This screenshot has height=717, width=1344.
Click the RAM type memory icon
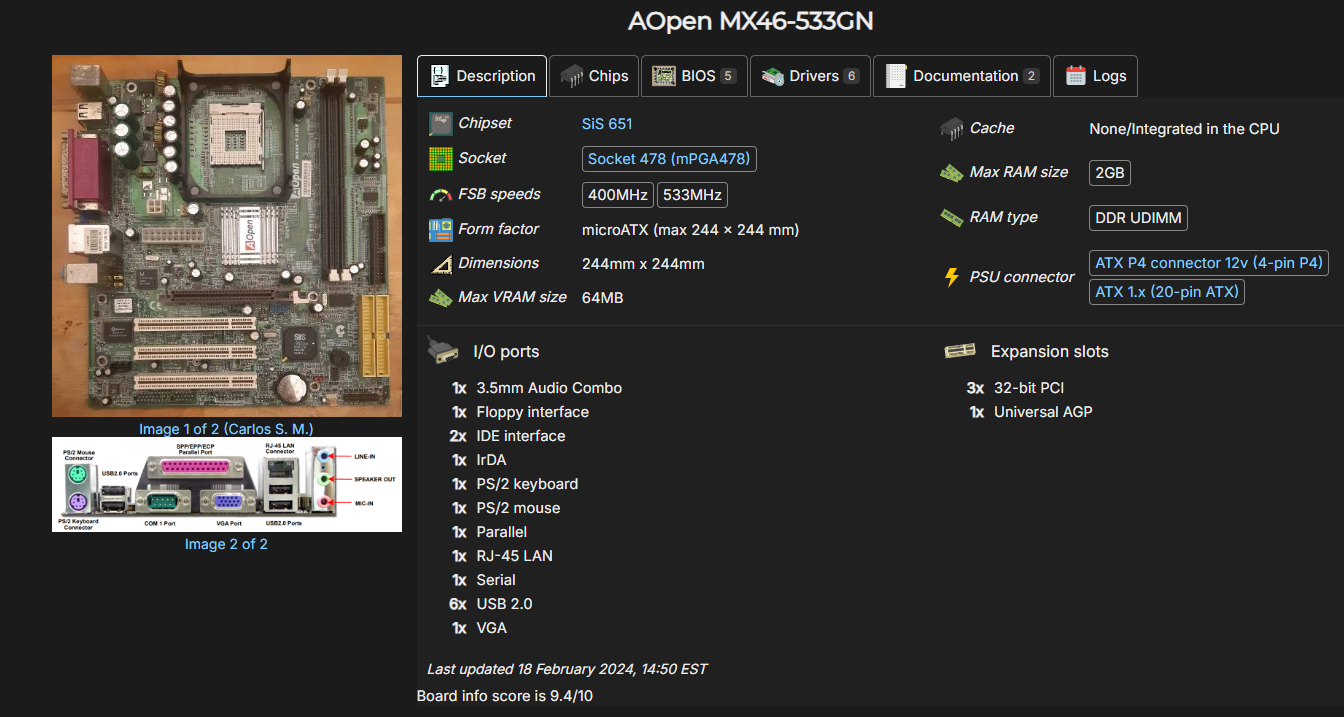click(x=952, y=217)
